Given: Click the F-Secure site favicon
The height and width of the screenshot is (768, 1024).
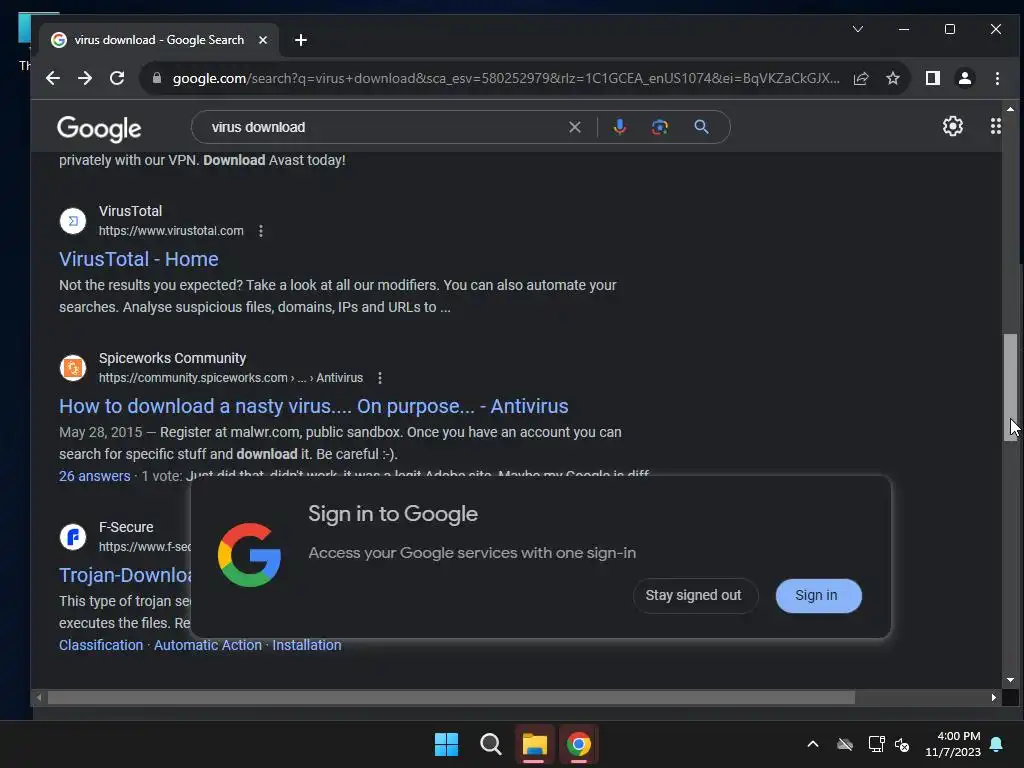Looking at the screenshot, I should [x=73, y=537].
